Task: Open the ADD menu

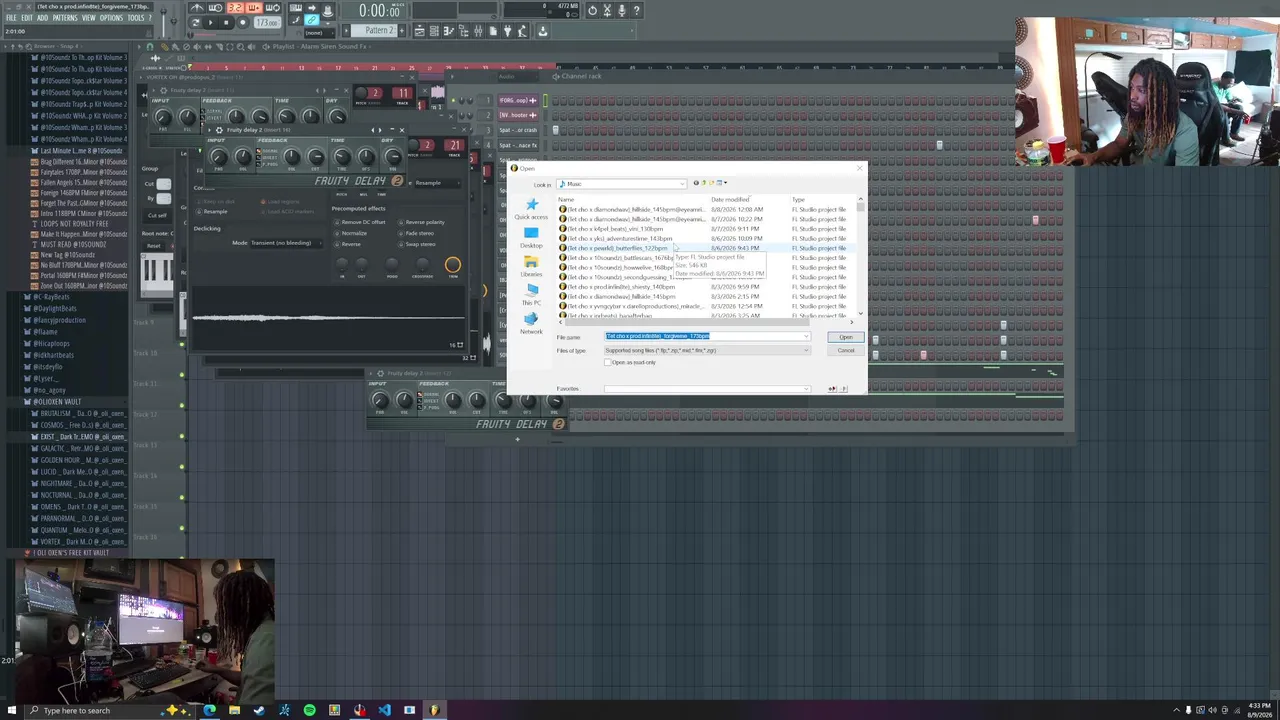Action: [x=42, y=18]
